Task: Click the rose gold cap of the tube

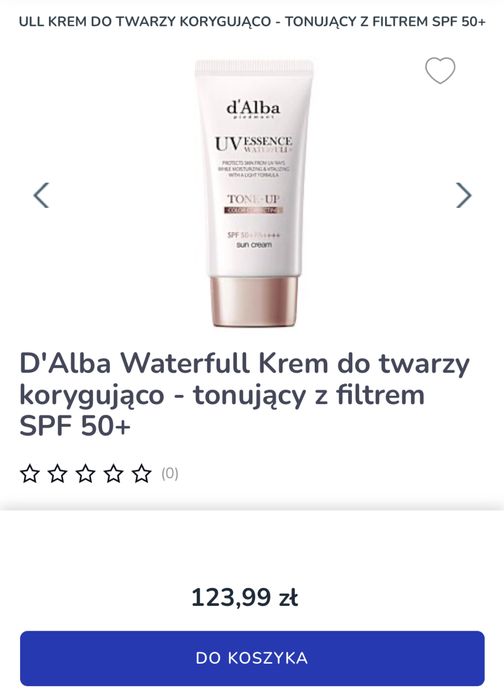Action: click(254, 301)
